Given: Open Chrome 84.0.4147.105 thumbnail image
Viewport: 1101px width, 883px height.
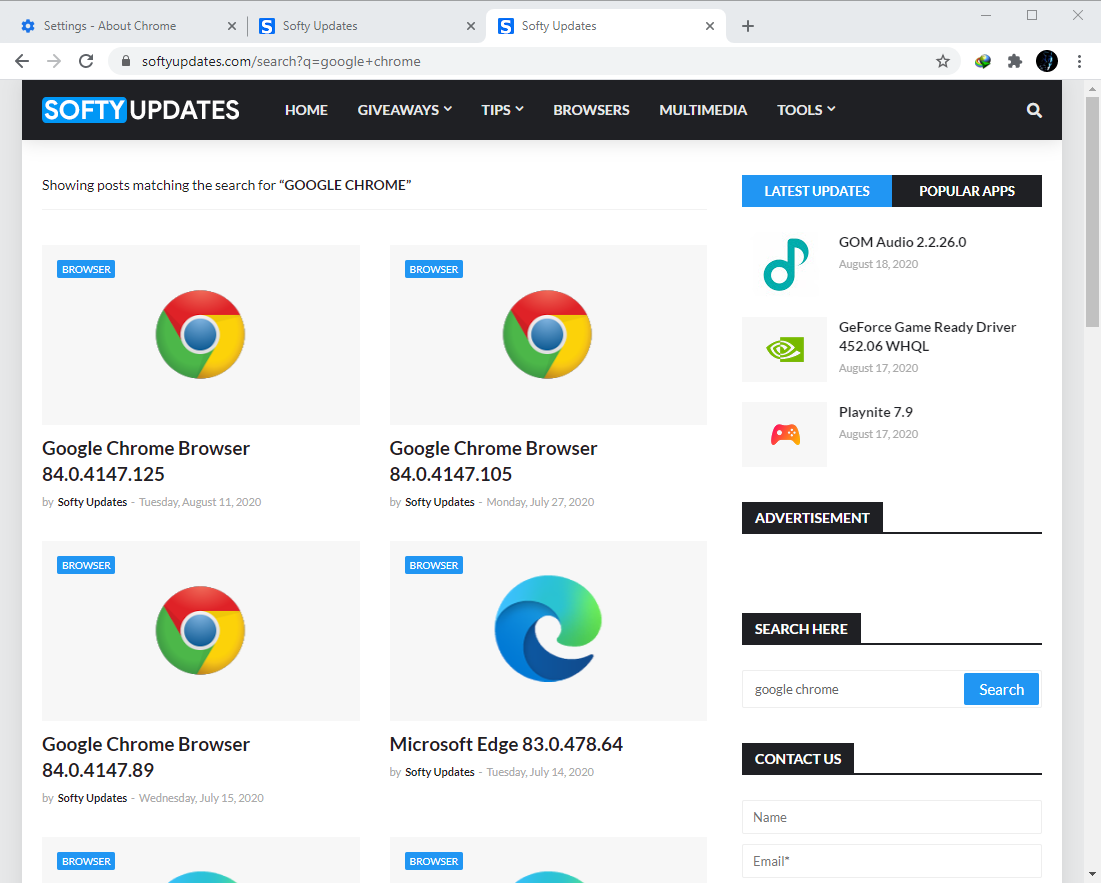Looking at the screenshot, I should tap(548, 335).
